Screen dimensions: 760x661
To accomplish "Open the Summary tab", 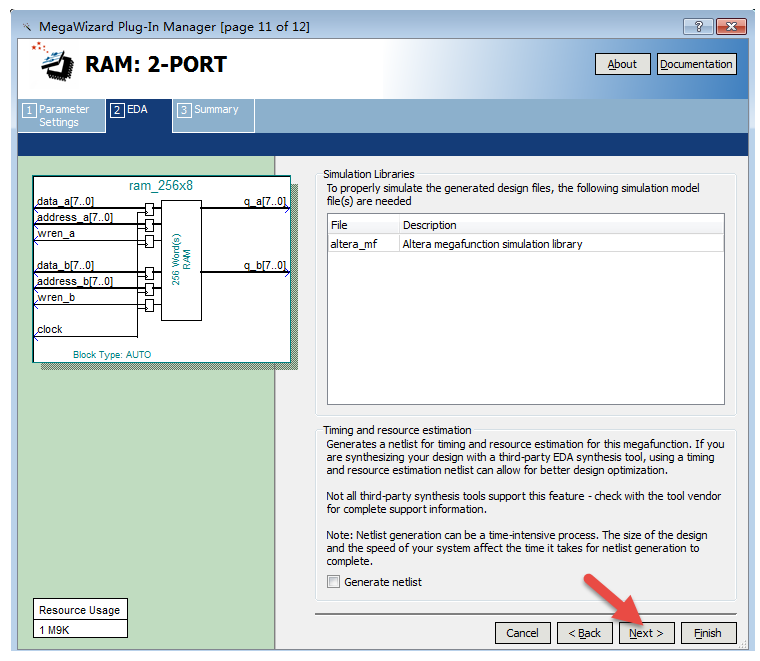I will pos(213,115).
